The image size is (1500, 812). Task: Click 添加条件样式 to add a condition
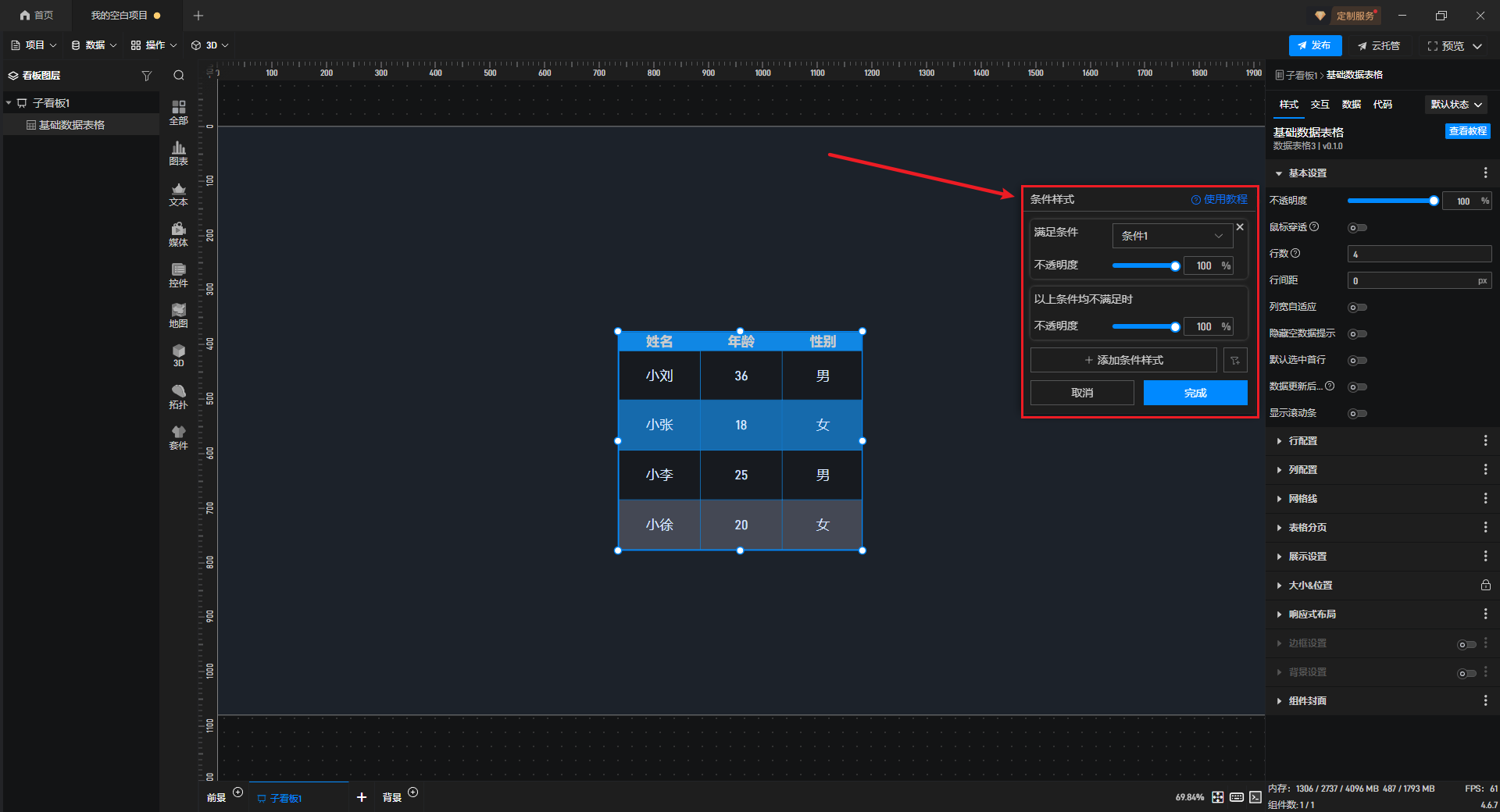pos(1123,360)
